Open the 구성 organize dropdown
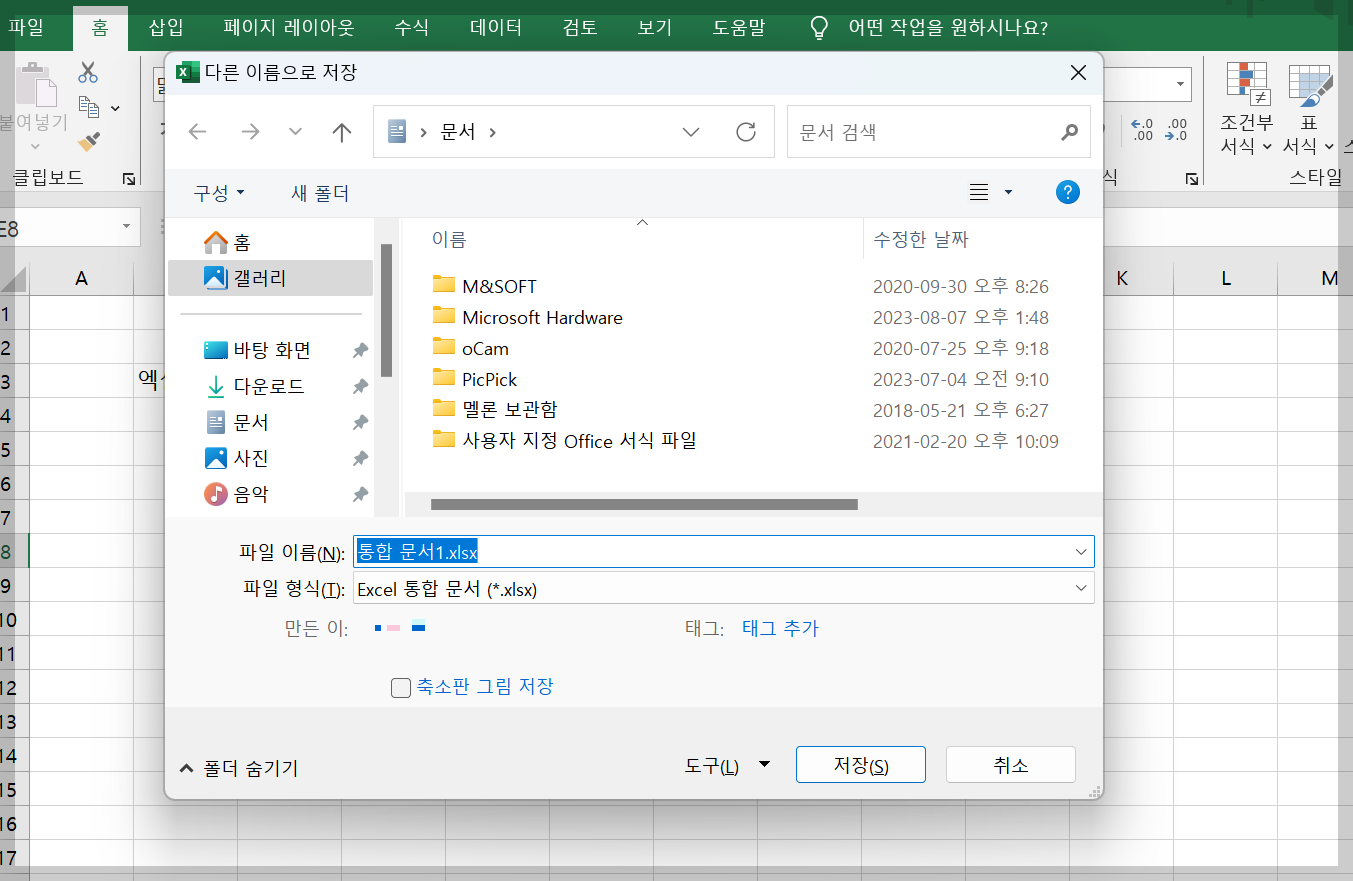 click(217, 191)
